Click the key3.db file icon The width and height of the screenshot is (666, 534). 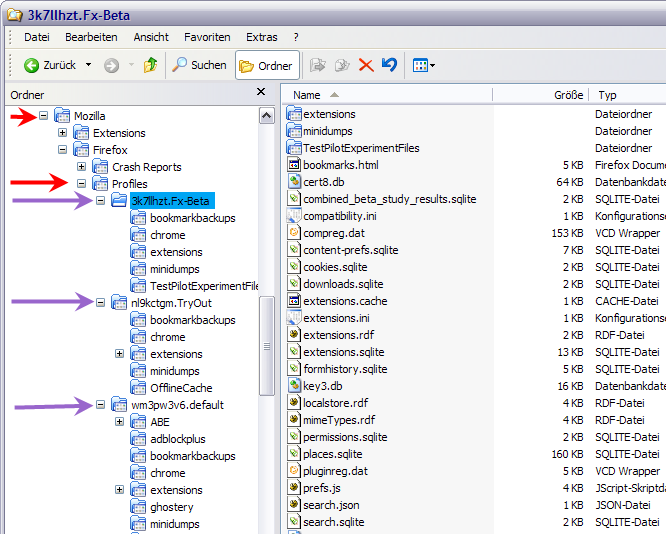pos(294,386)
